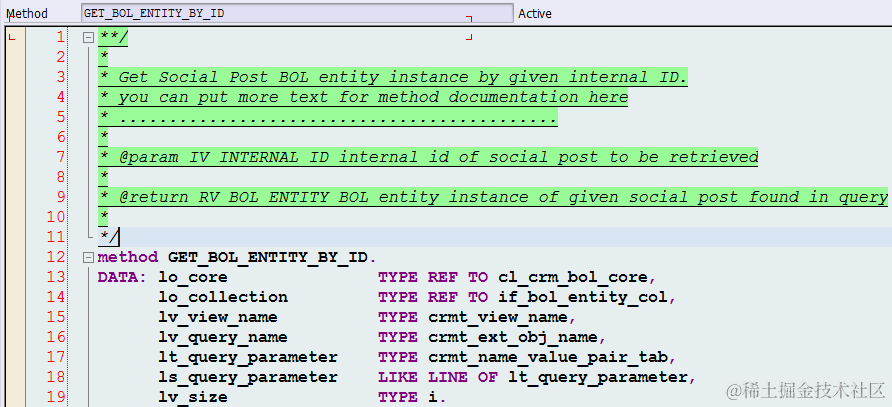
Task: Click line number 12 in gutter
Action: coord(56,257)
